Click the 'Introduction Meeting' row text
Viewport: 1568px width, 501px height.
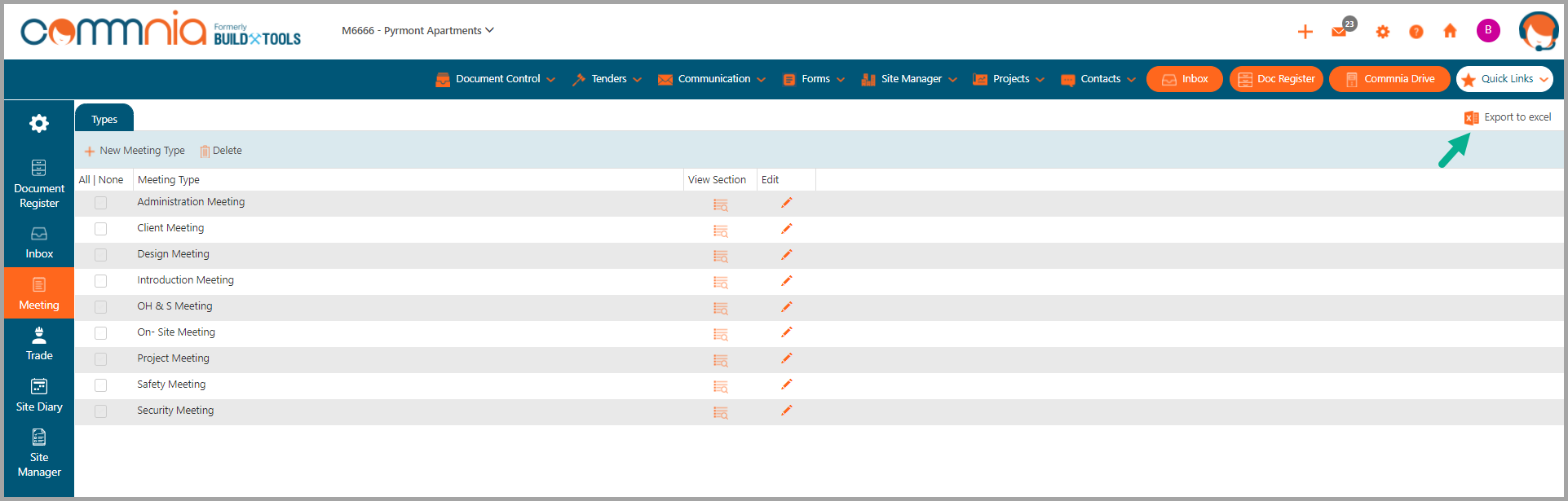(185, 280)
